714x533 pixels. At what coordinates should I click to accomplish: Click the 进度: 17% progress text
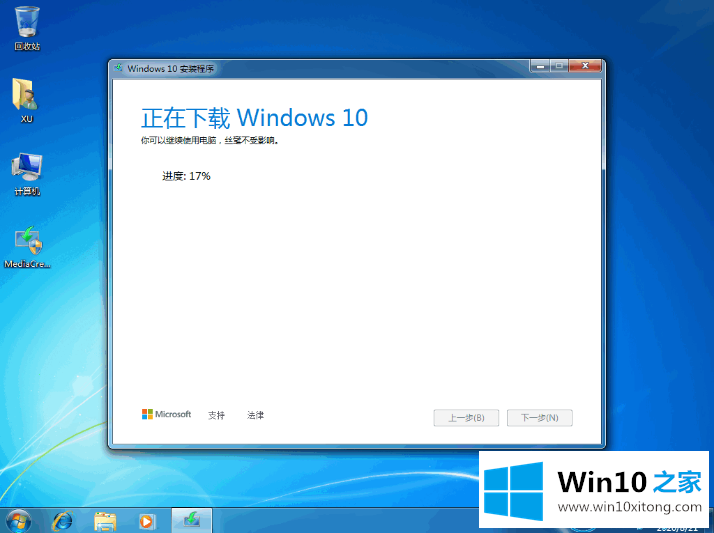point(186,176)
